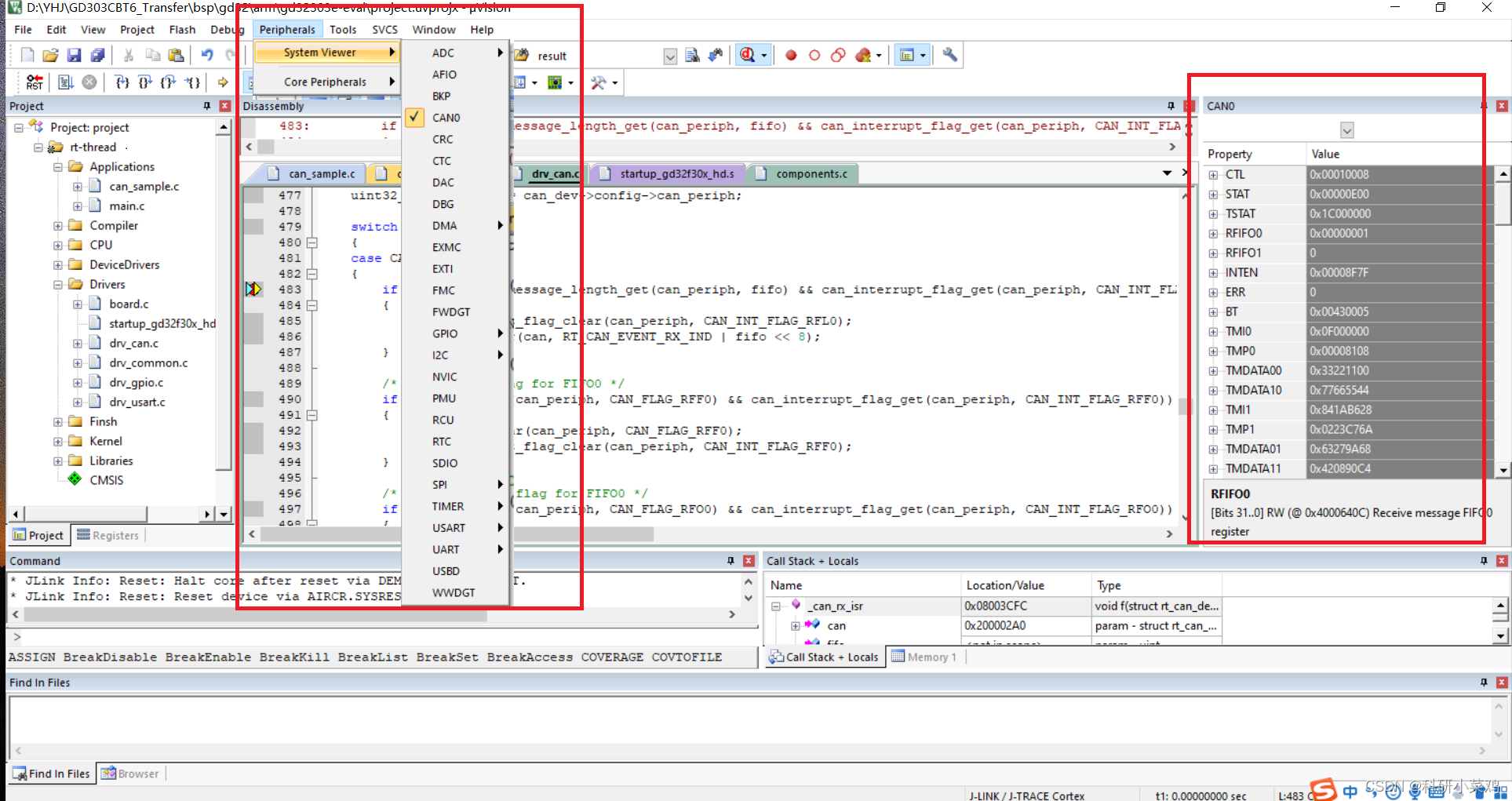Screen dimensions: 1512x801
Task: Undo the last edit
Action: [207, 55]
